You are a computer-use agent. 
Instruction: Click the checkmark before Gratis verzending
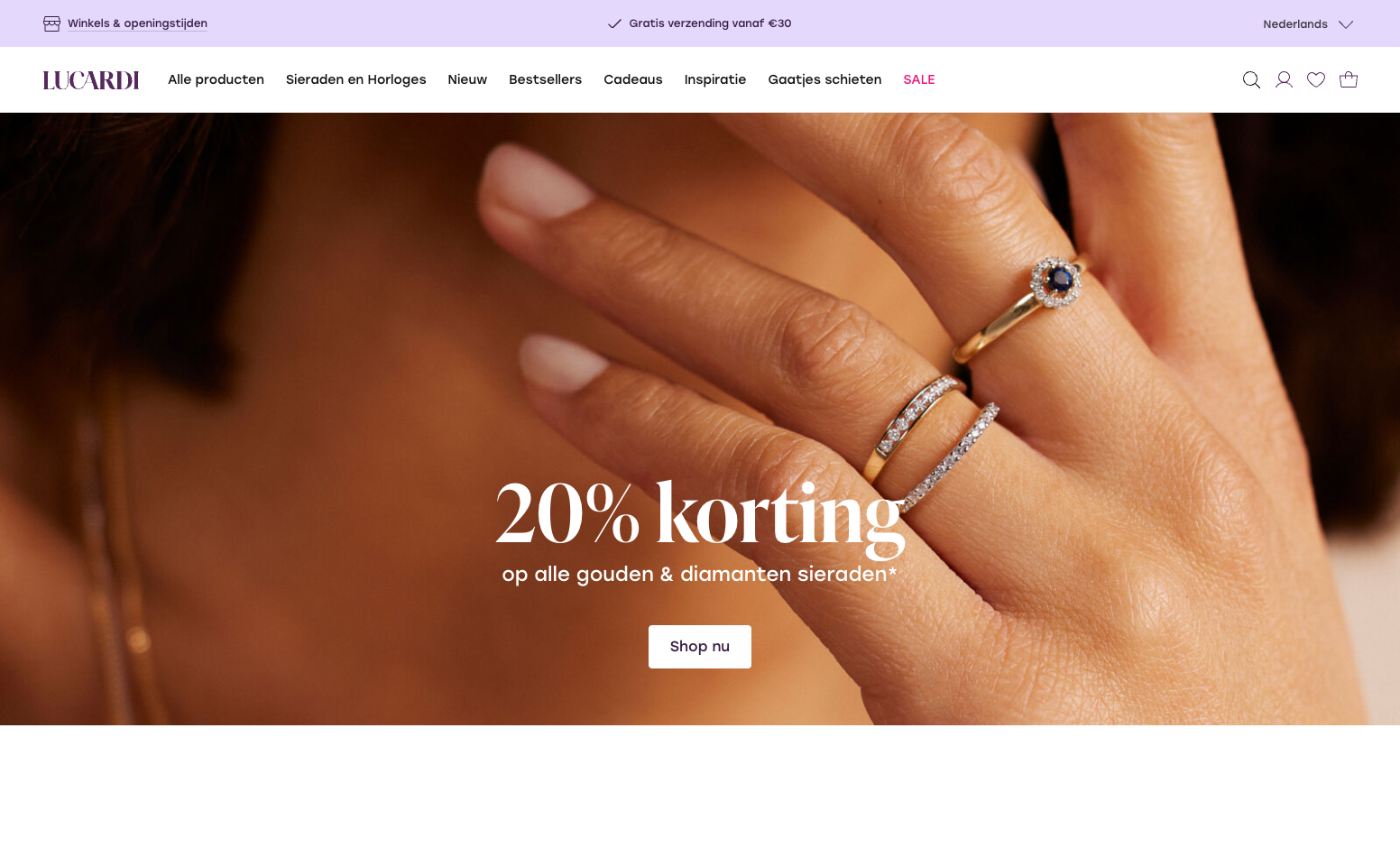point(615,23)
